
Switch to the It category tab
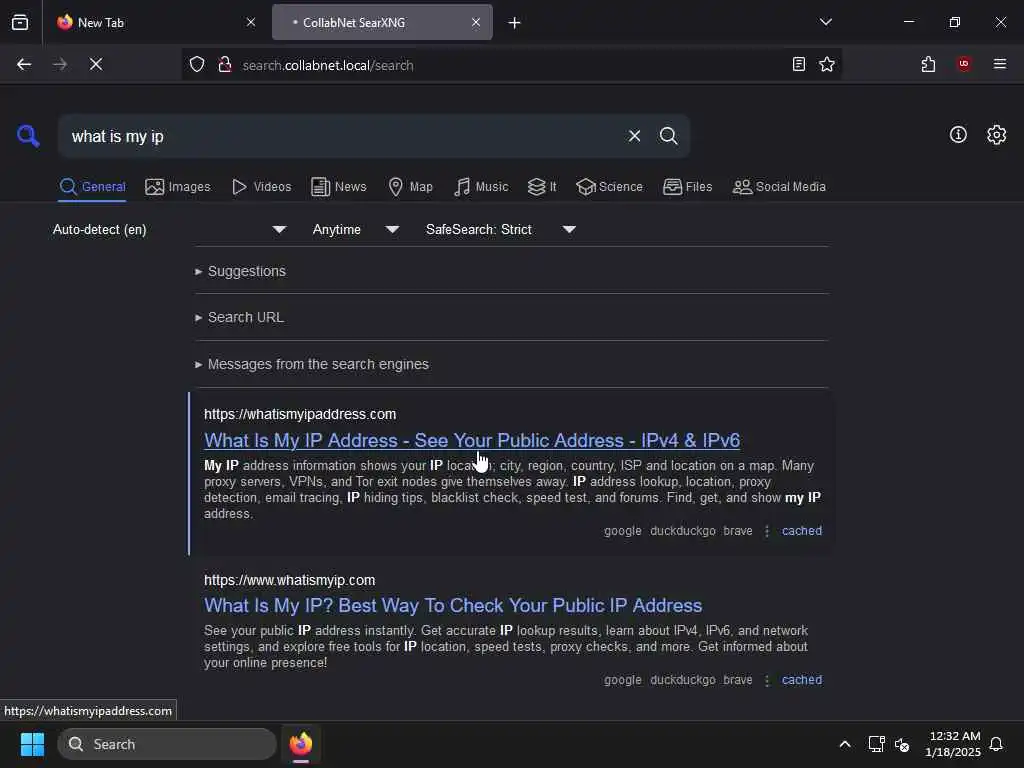pyautogui.click(x=542, y=187)
